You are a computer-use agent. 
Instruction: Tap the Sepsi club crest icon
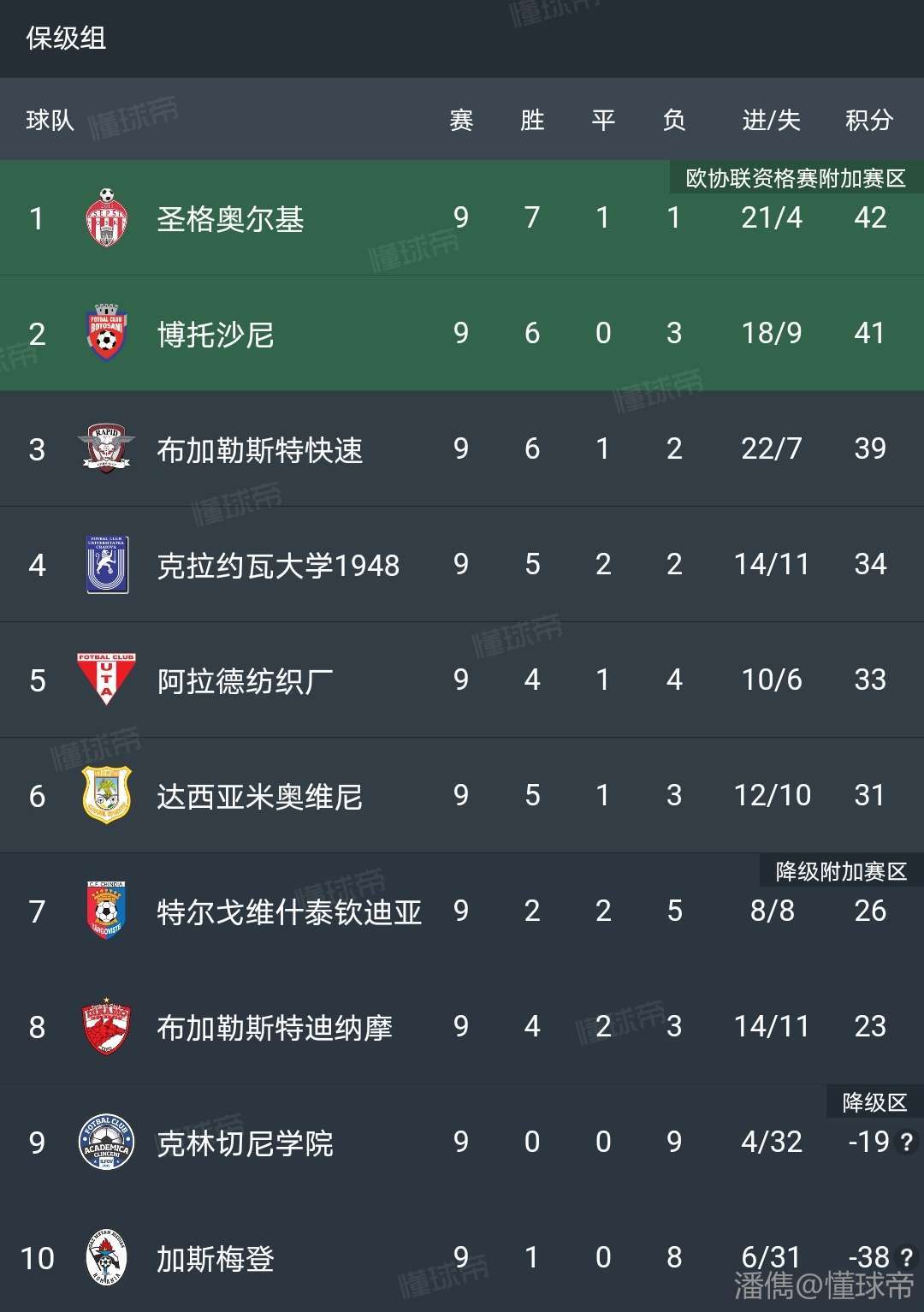(x=107, y=218)
